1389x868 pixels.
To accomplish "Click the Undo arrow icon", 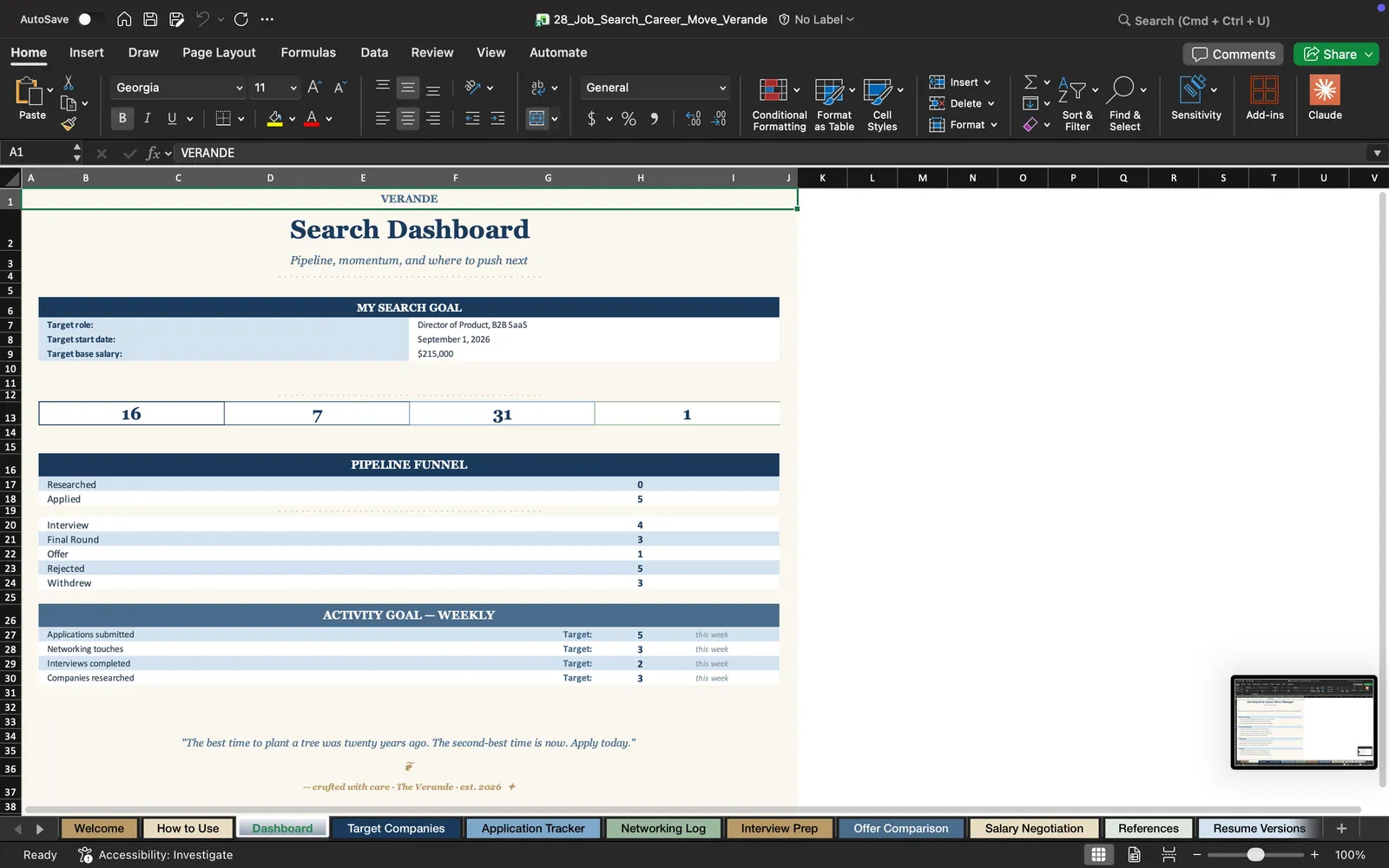I will point(202,19).
